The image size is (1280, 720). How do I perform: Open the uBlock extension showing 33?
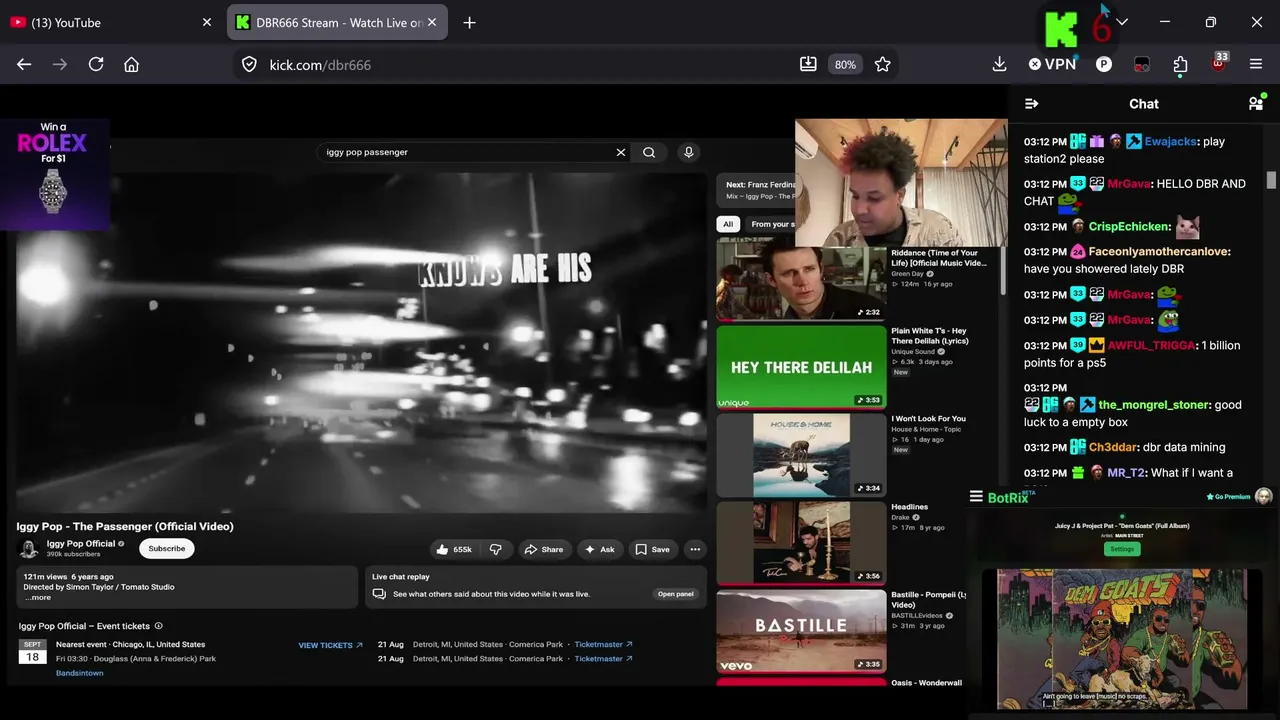point(1218,62)
